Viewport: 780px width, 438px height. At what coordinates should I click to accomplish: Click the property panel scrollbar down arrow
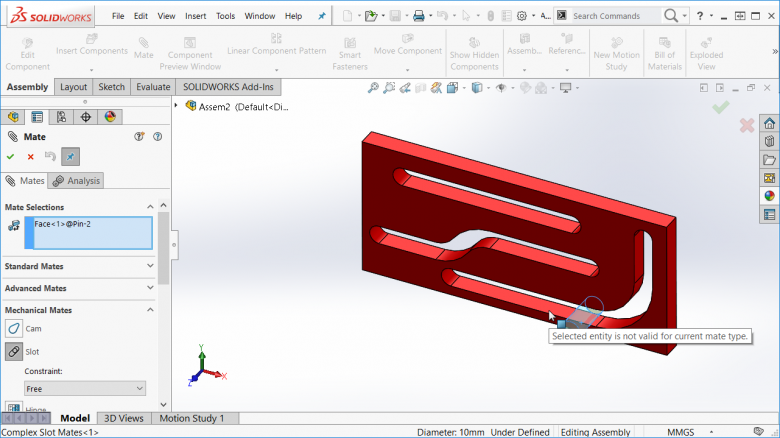tap(163, 405)
